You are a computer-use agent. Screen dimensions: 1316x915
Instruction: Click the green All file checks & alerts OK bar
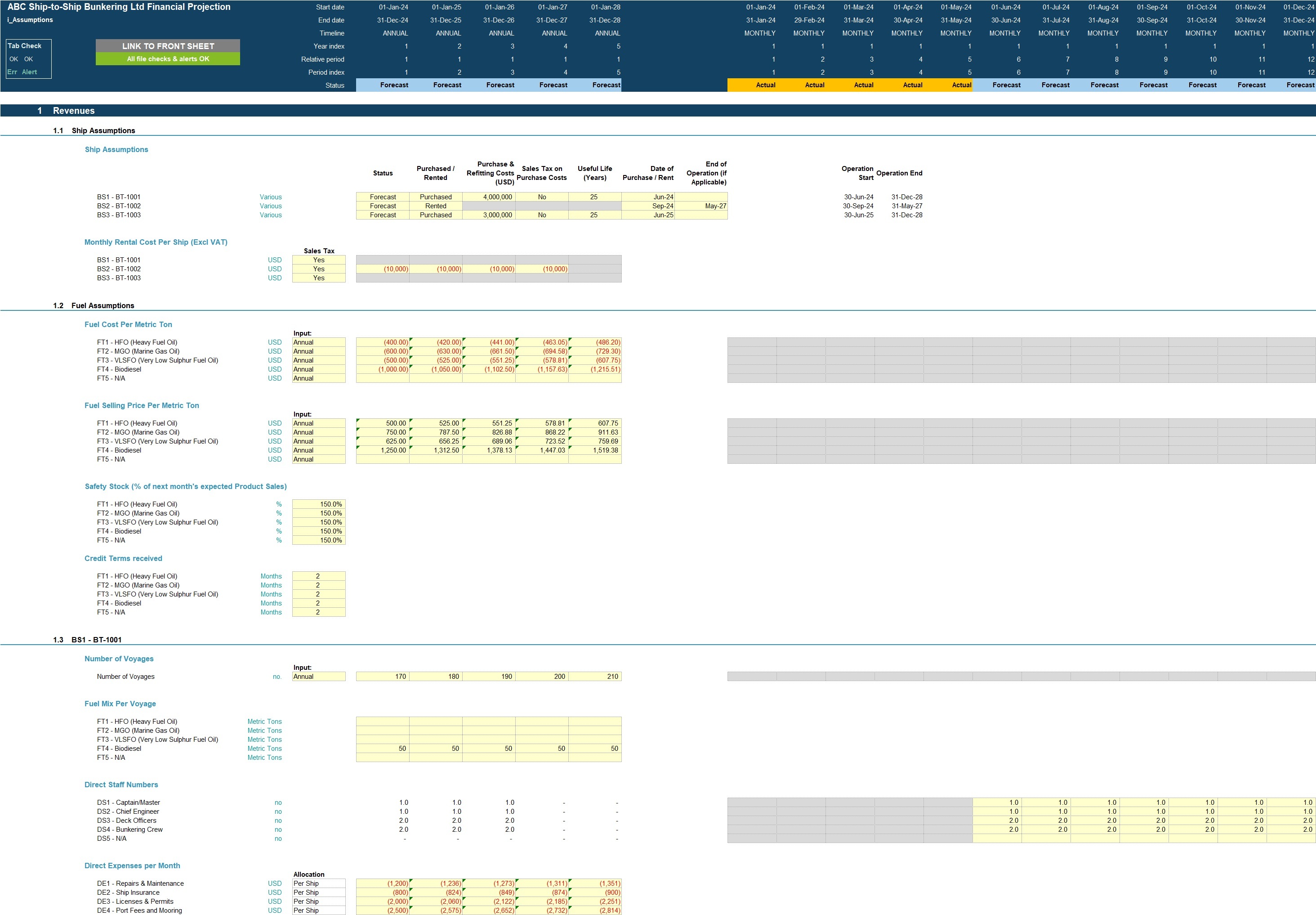pos(168,59)
